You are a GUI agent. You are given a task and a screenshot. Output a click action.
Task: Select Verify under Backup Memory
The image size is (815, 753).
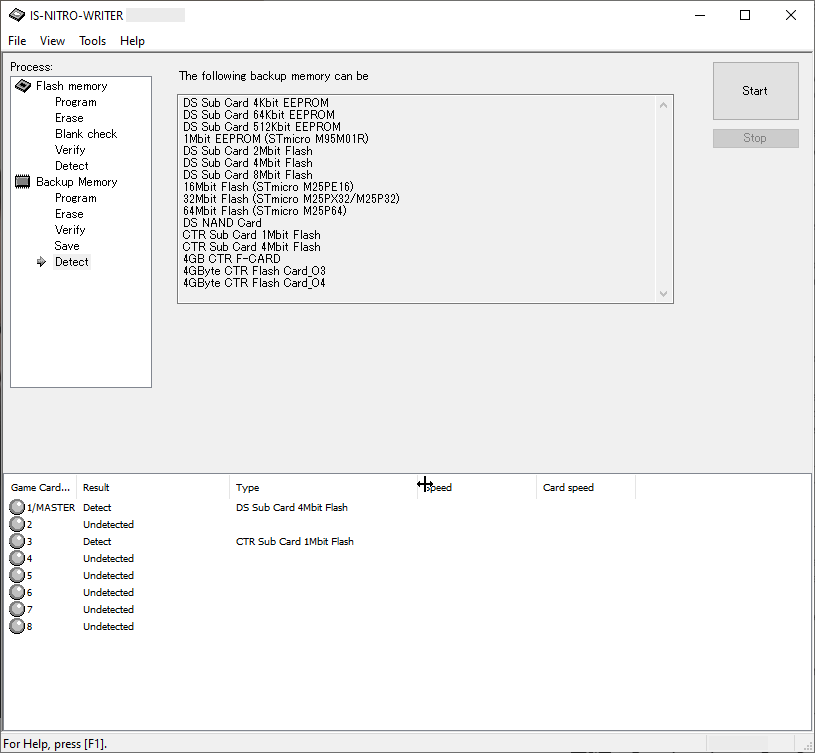[x=70, y=230]
